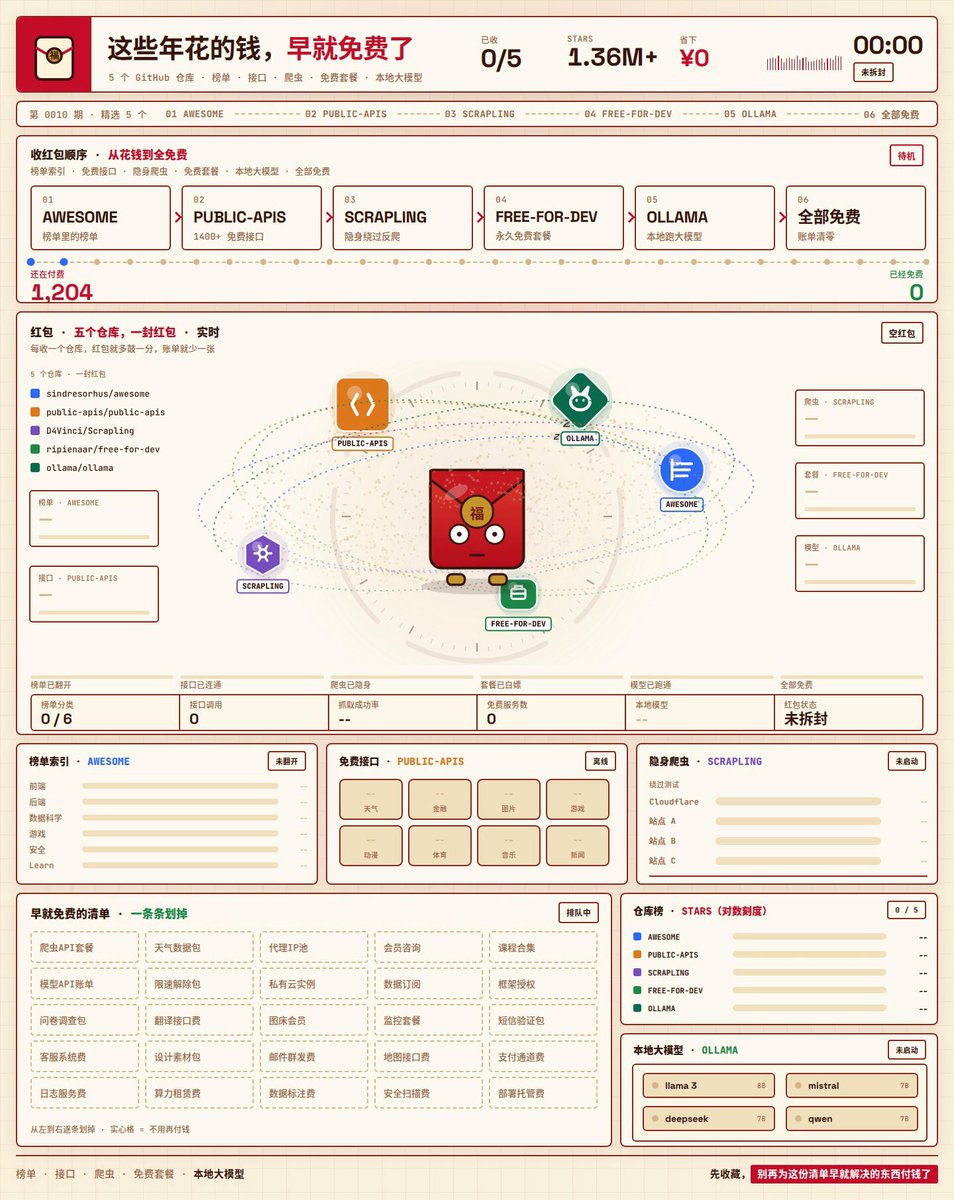Click the 金融 API tile
The width and height of the screenshot is (954, 1200).
coord(440,800)
